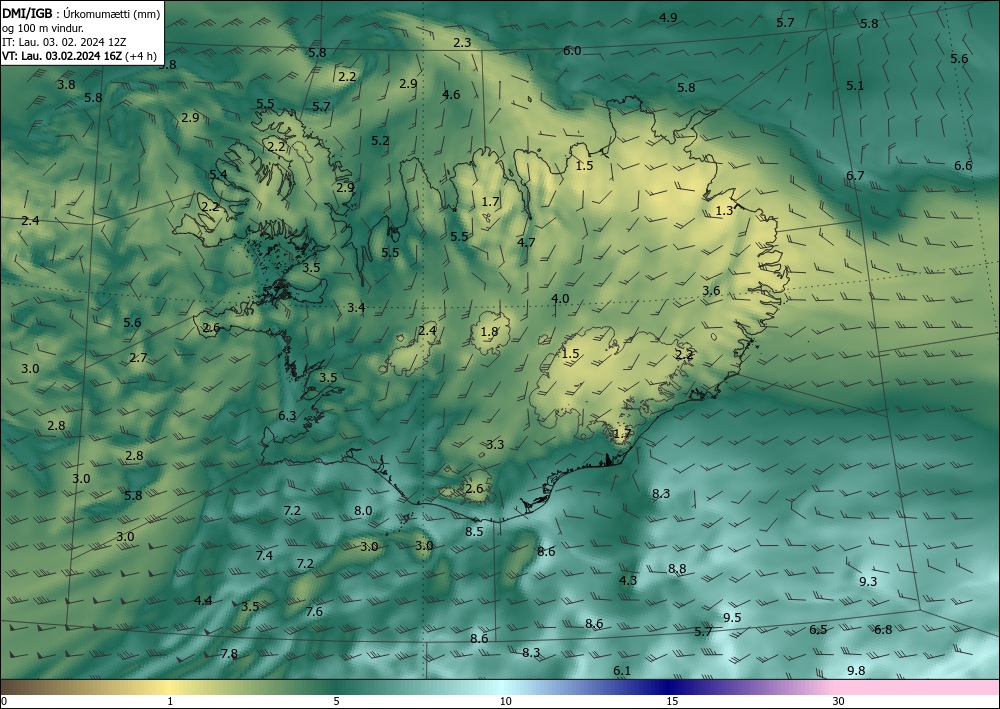Click the map value 4.7

pos(526,243)
